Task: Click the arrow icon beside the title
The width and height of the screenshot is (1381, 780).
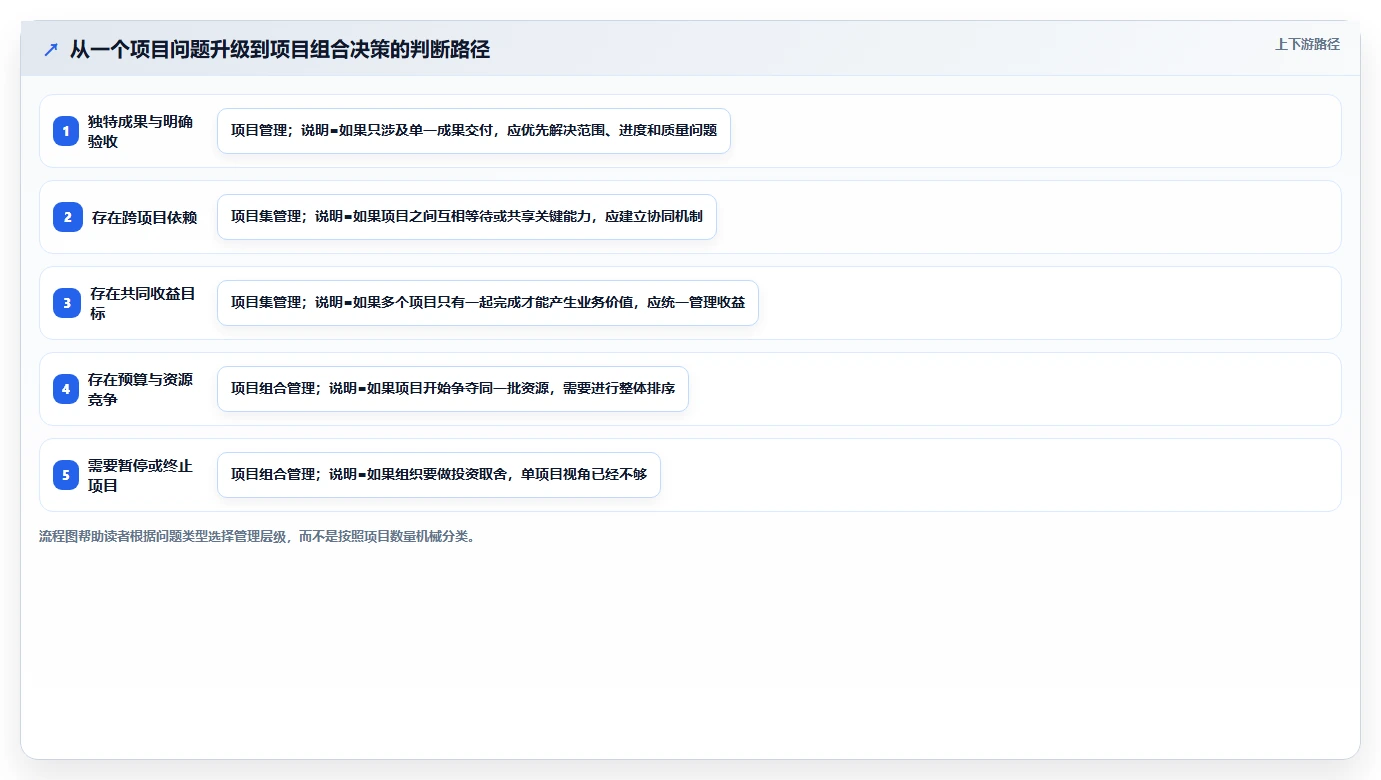Action: 51,50
